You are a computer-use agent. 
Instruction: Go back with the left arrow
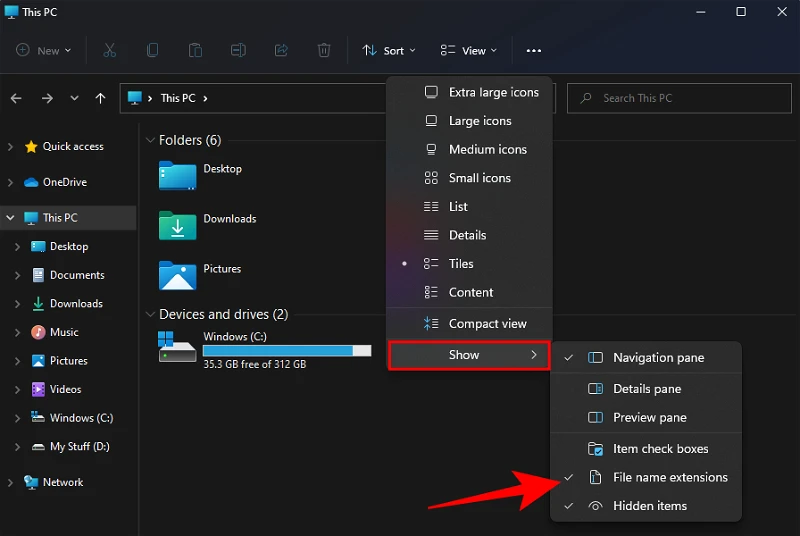point(16,98)
